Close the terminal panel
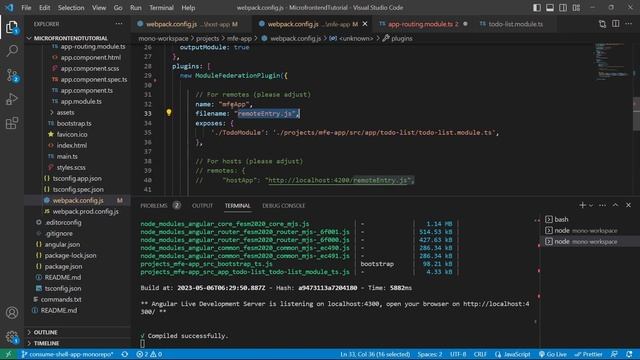 click(x=629, y=205)
